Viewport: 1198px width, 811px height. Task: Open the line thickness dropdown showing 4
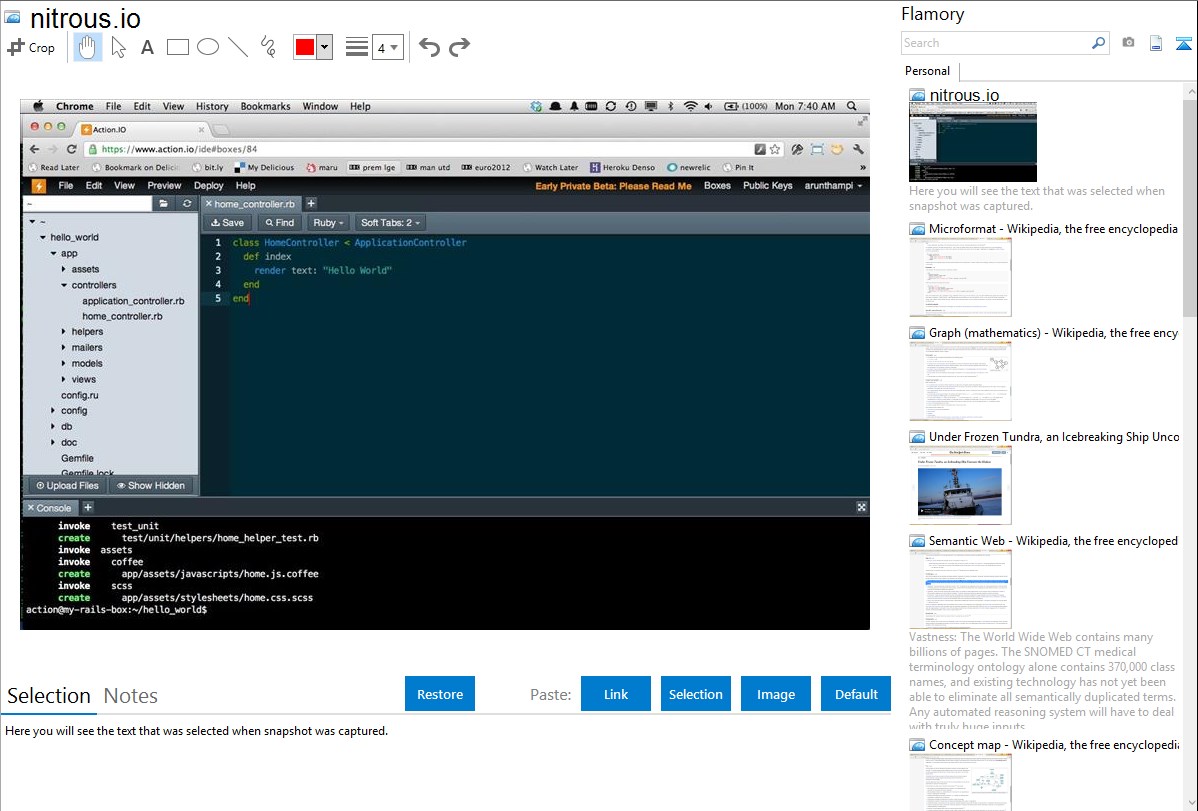387,47
